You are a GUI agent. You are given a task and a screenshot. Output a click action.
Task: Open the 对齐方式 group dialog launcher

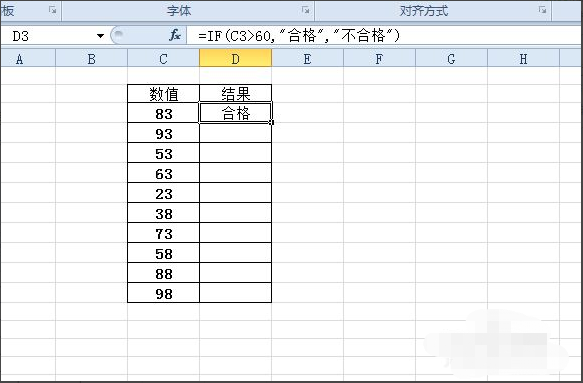[542, 10]
